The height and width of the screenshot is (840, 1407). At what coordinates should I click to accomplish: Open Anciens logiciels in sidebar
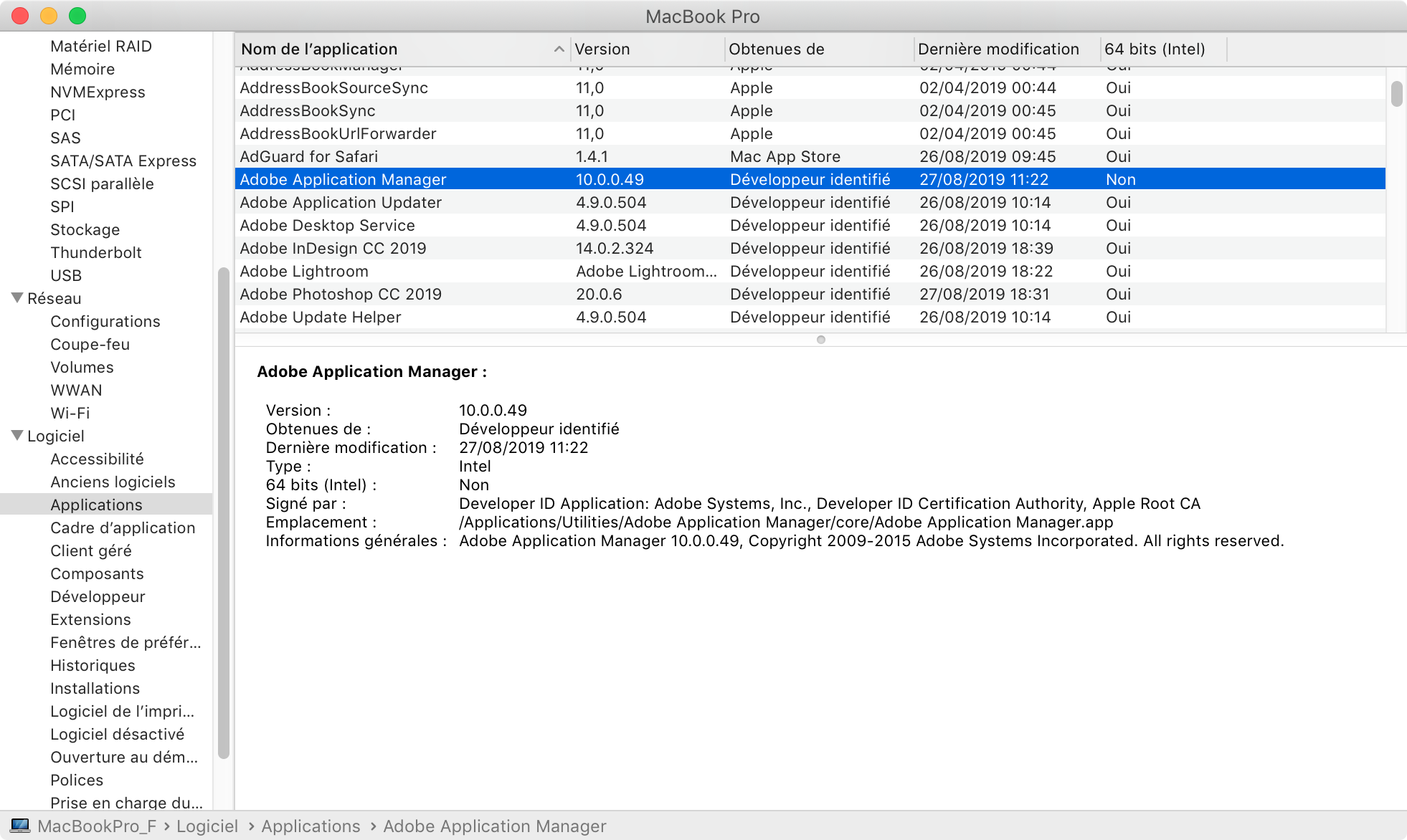[113, 482]
